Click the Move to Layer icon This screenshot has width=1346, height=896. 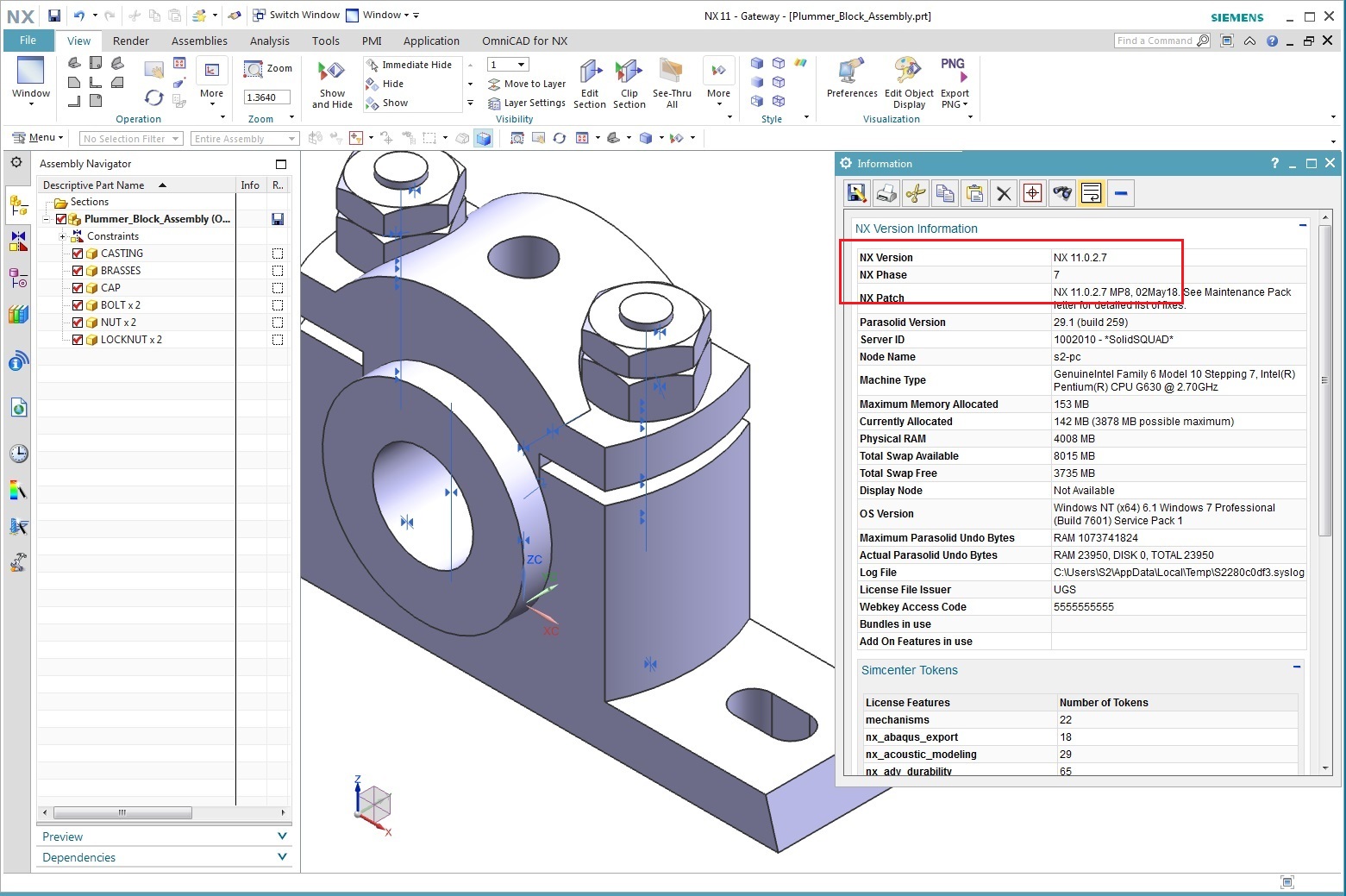[494, 85]
